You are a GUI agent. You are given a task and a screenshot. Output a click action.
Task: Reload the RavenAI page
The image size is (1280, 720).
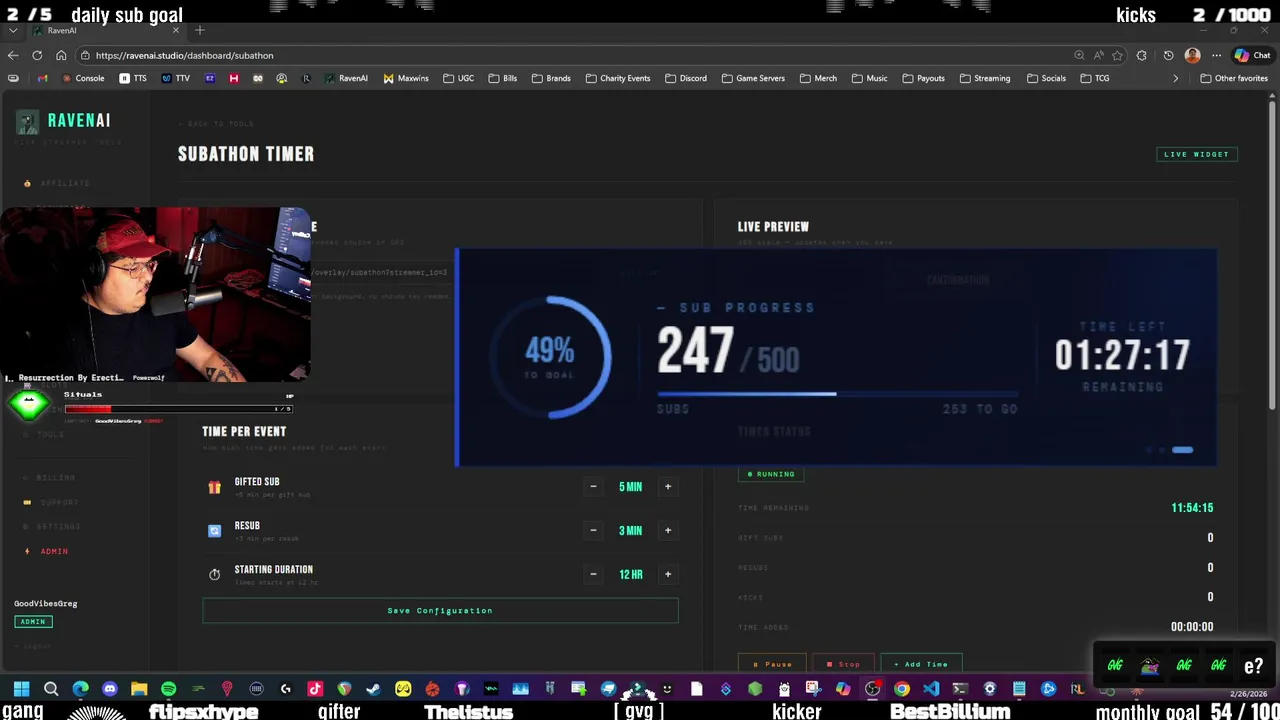[37, 55]
